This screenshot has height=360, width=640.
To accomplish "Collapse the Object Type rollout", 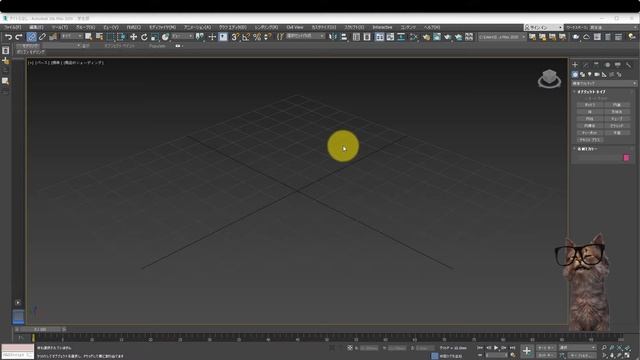I will tap(591, 92).
